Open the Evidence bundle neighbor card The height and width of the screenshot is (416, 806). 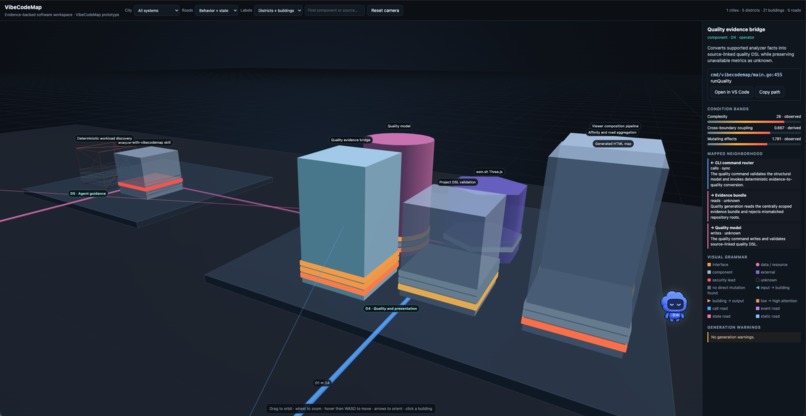click(x=754, y=206)
